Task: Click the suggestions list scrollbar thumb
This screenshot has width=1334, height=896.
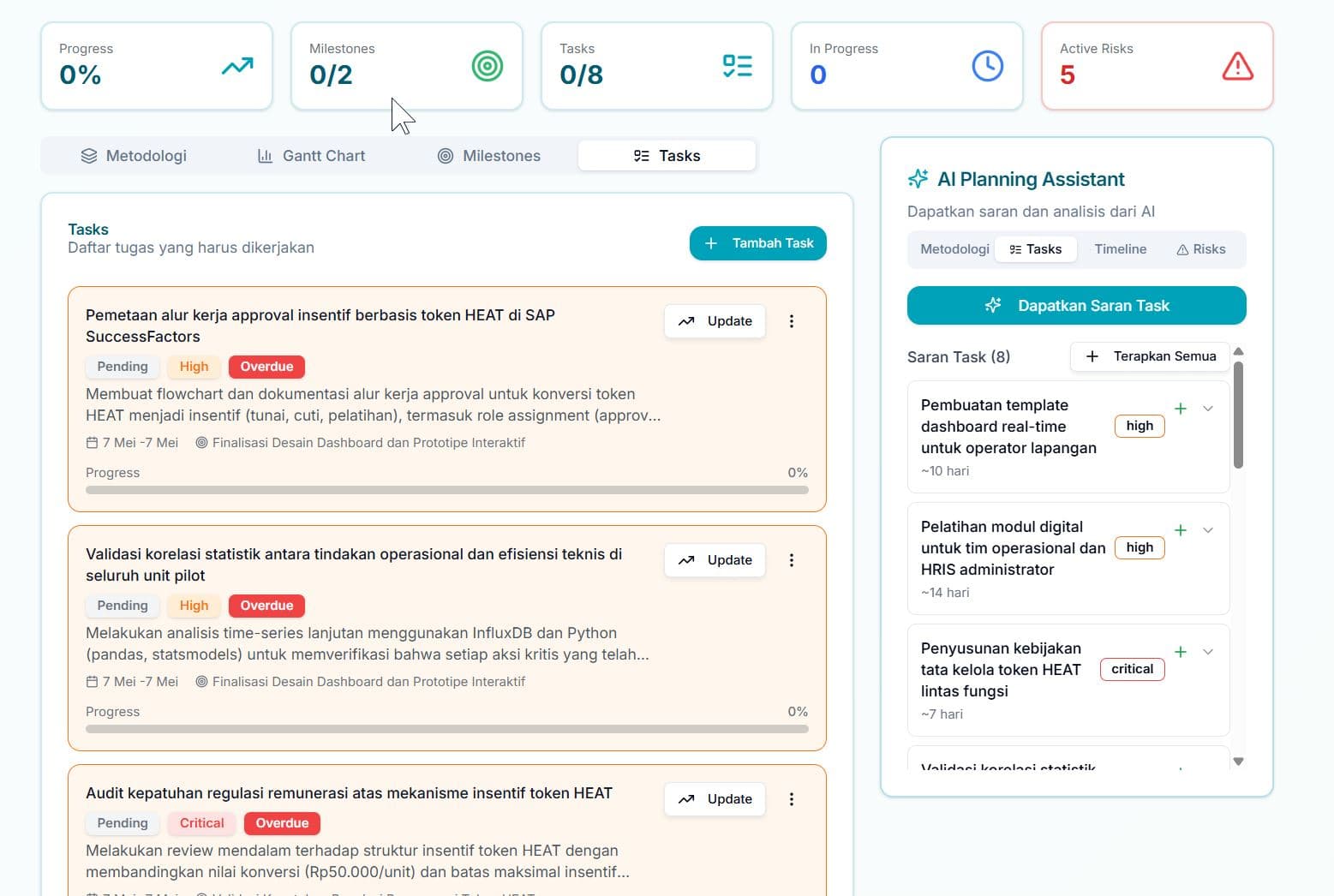Action: [1238, 415]
